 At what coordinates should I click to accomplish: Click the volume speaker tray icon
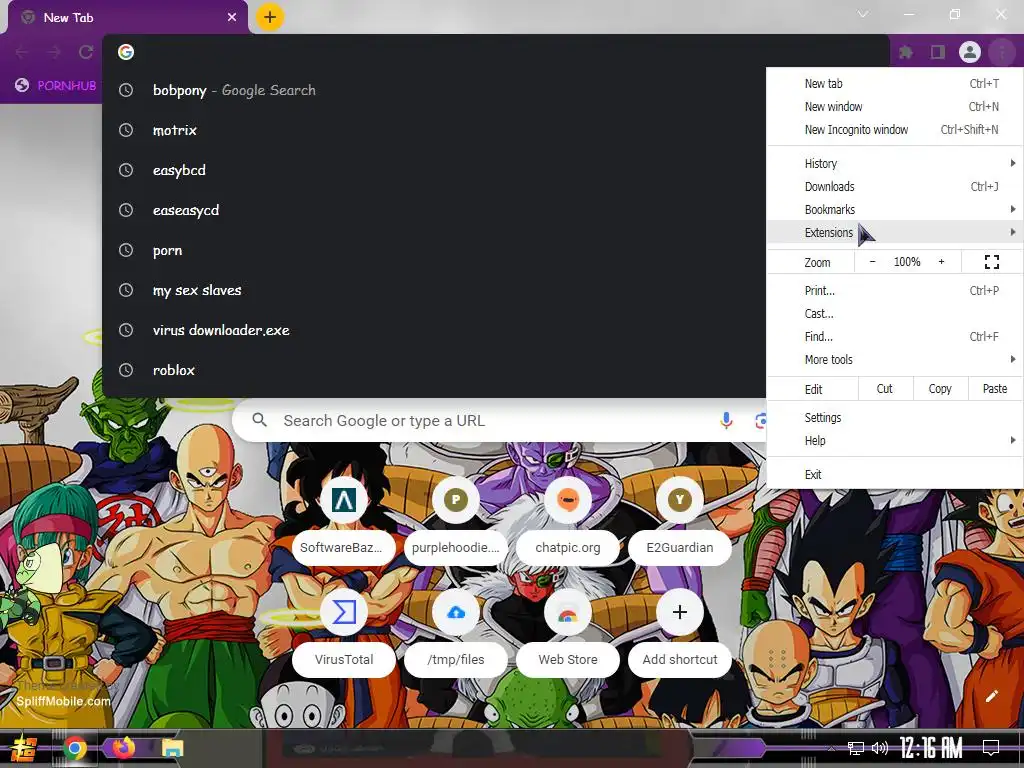pyautogui.click(x=880, y=748)
